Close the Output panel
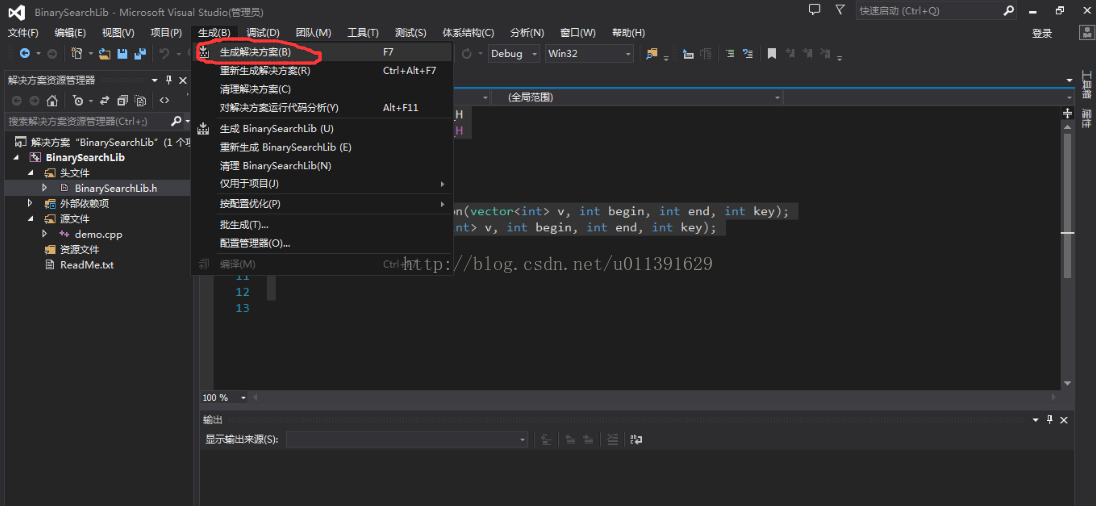1096x506 pixels. 1064,419
